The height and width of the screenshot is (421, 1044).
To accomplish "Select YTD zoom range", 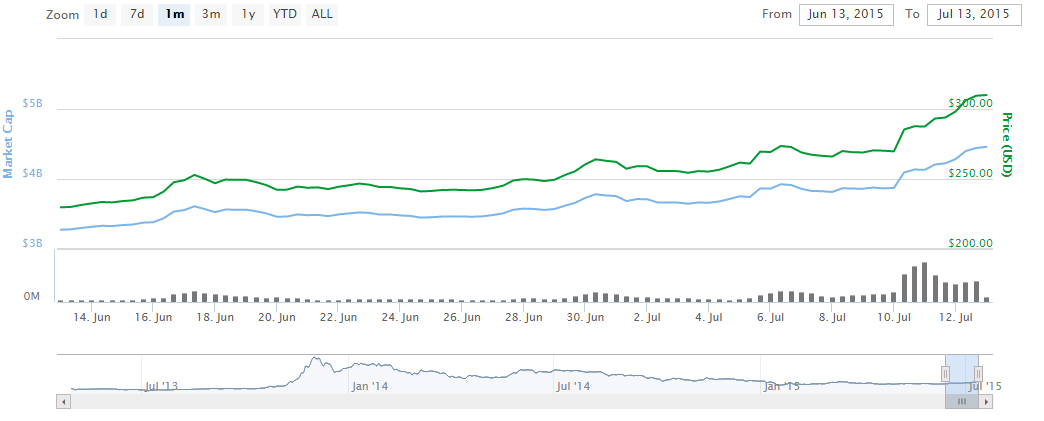I will (x=285, y=14).
